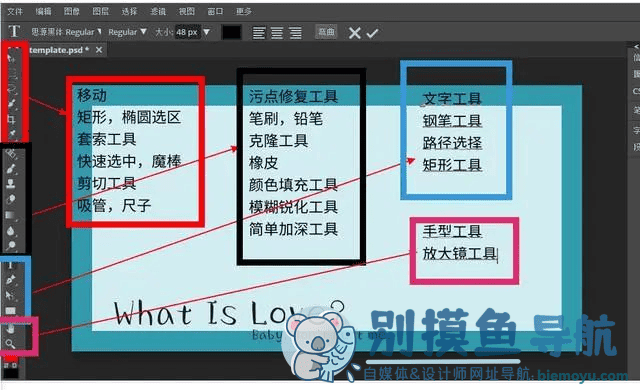
Task: Select the Pen tool
Action: (11, 279)
